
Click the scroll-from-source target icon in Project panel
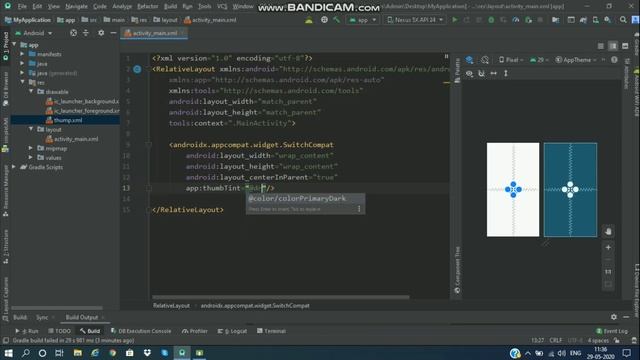(73, 33)
